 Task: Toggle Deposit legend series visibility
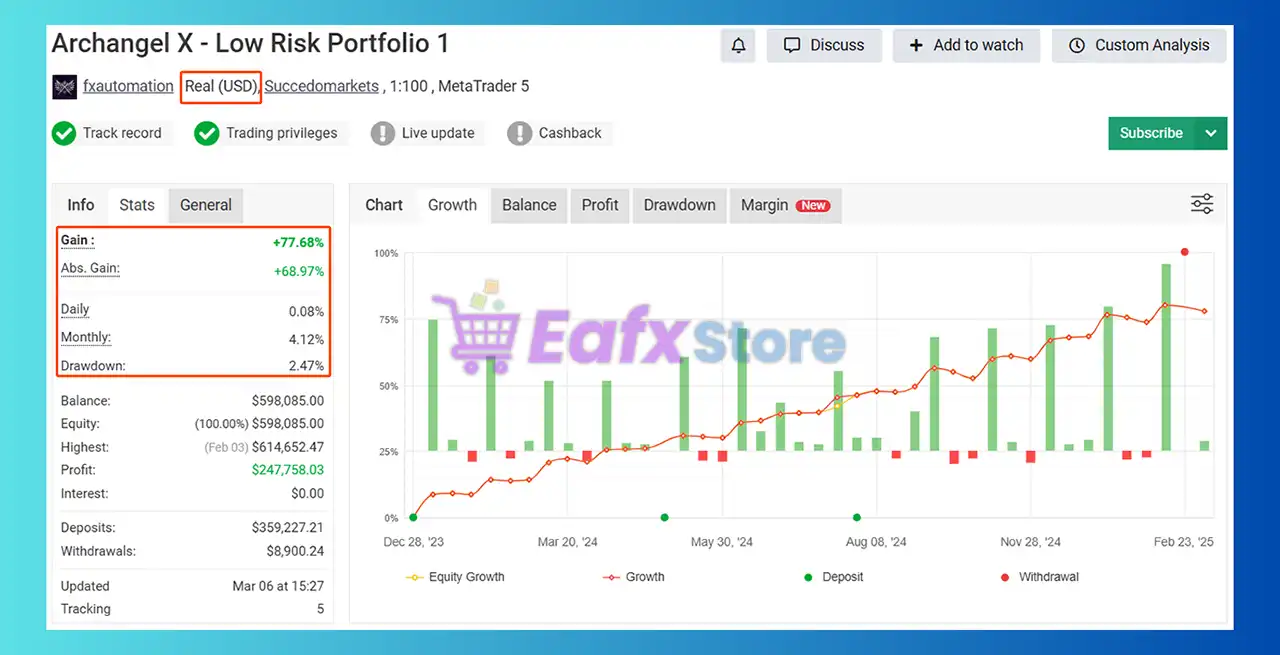[834, 577]
